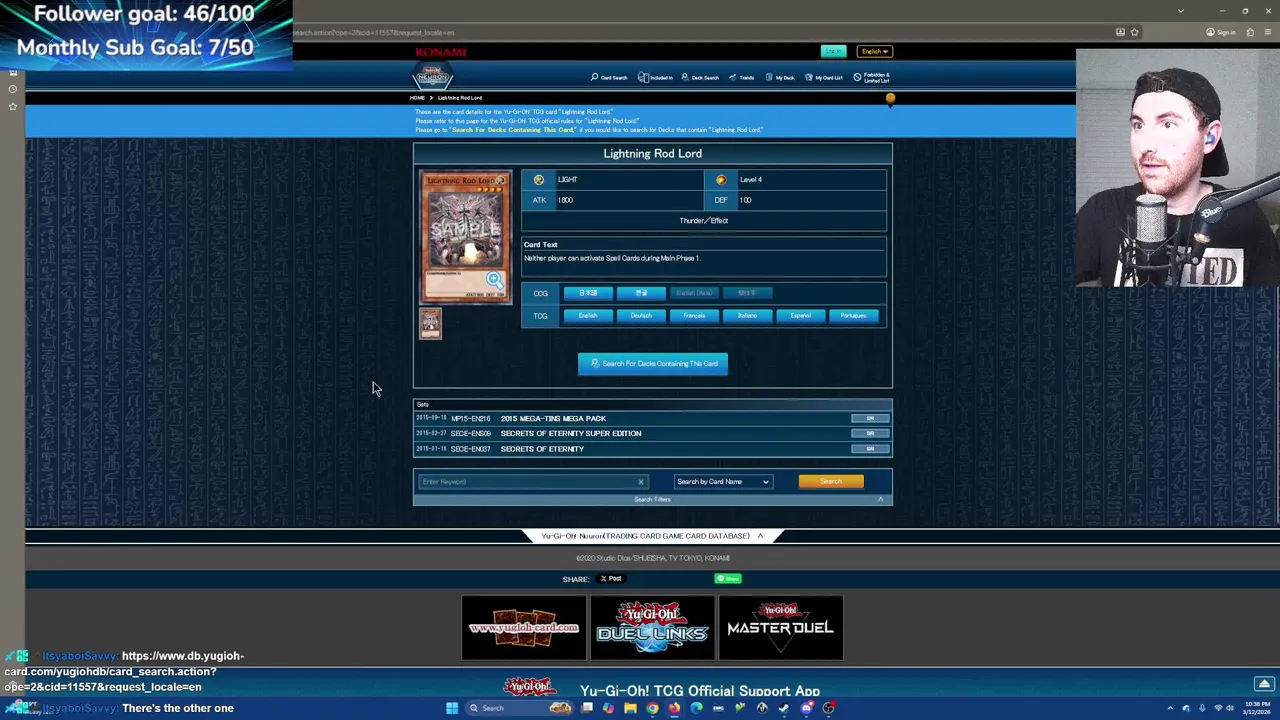This screenshot has width=1280, height=720.
Task: Switch card text to Japanese (OCG)
Action: [588, 293]
